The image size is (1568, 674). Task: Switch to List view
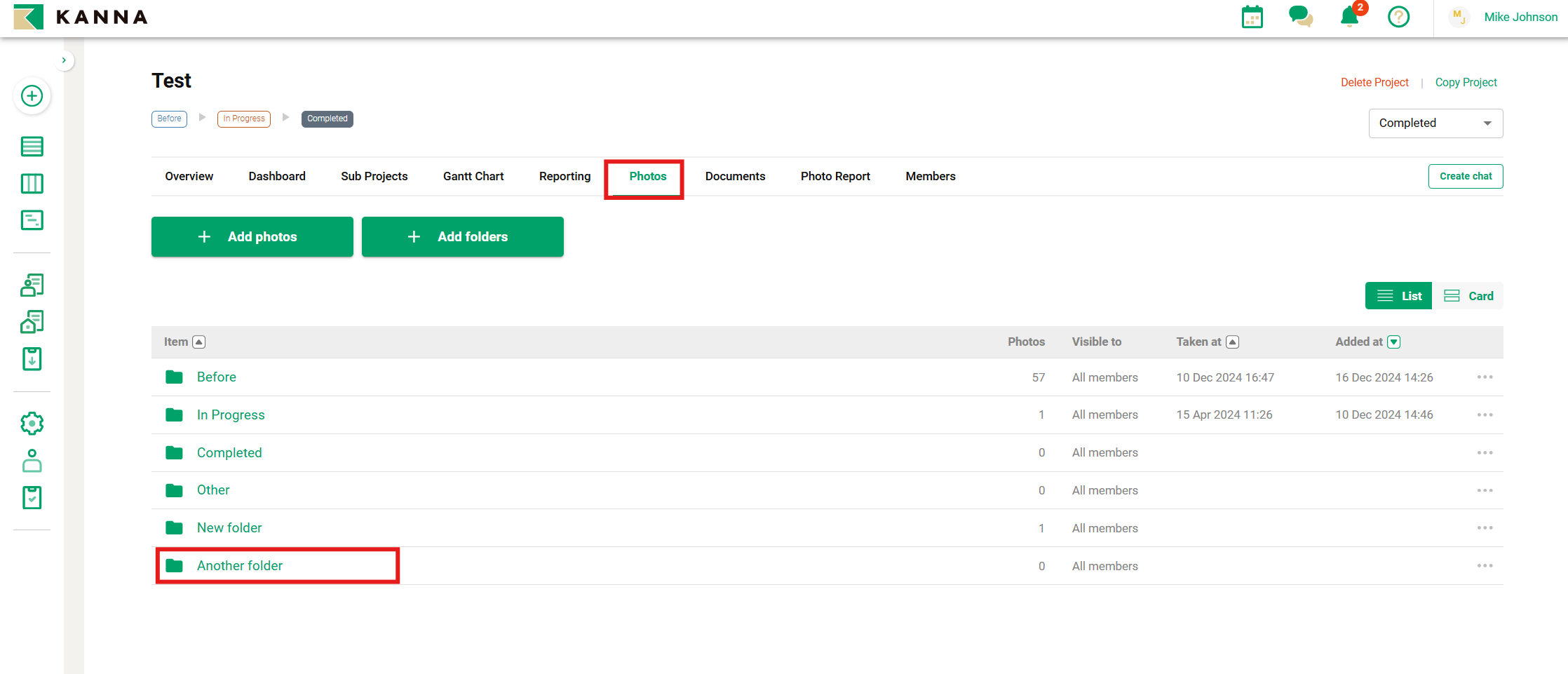[1398, 296]
